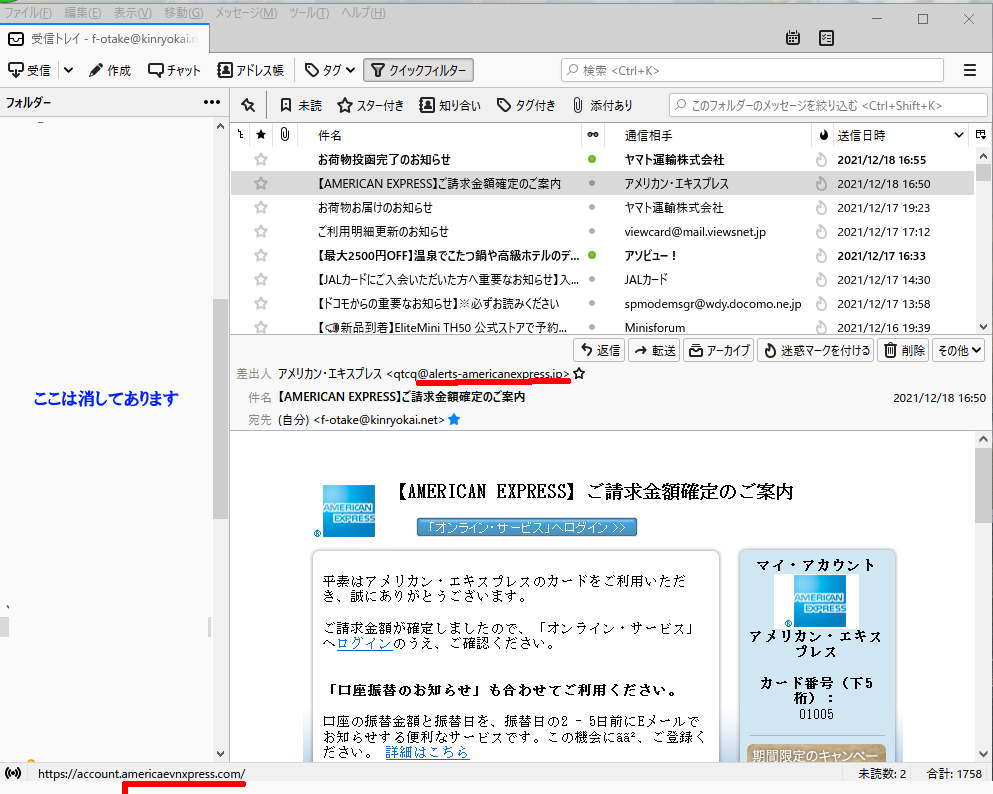The image size is (993, 794).
Task: Open the メッセージ menu
Action: [246, 13]
